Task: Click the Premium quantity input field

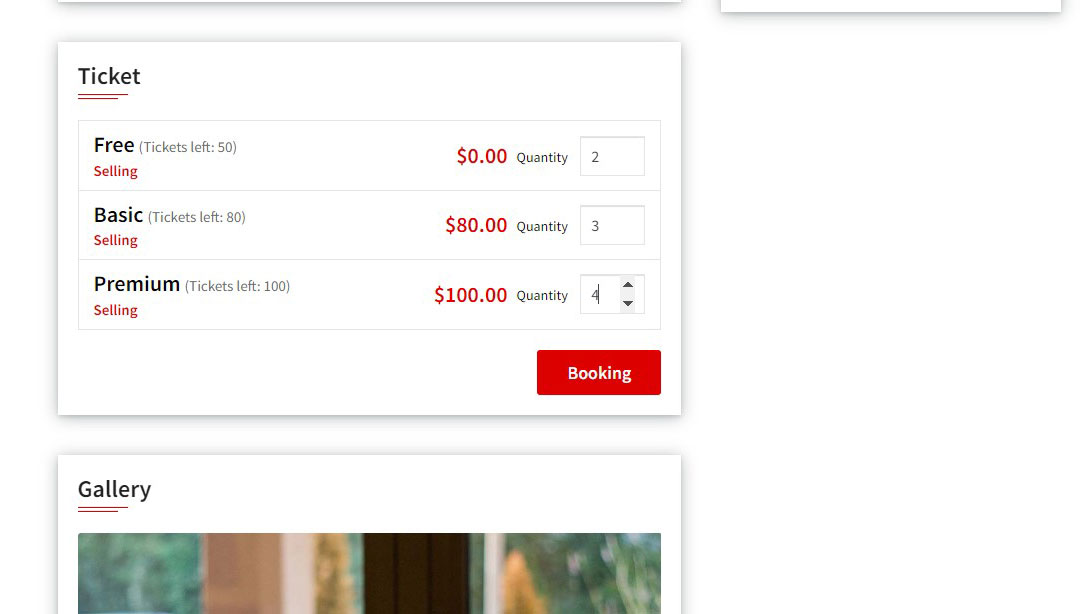Action: [605, 294]
